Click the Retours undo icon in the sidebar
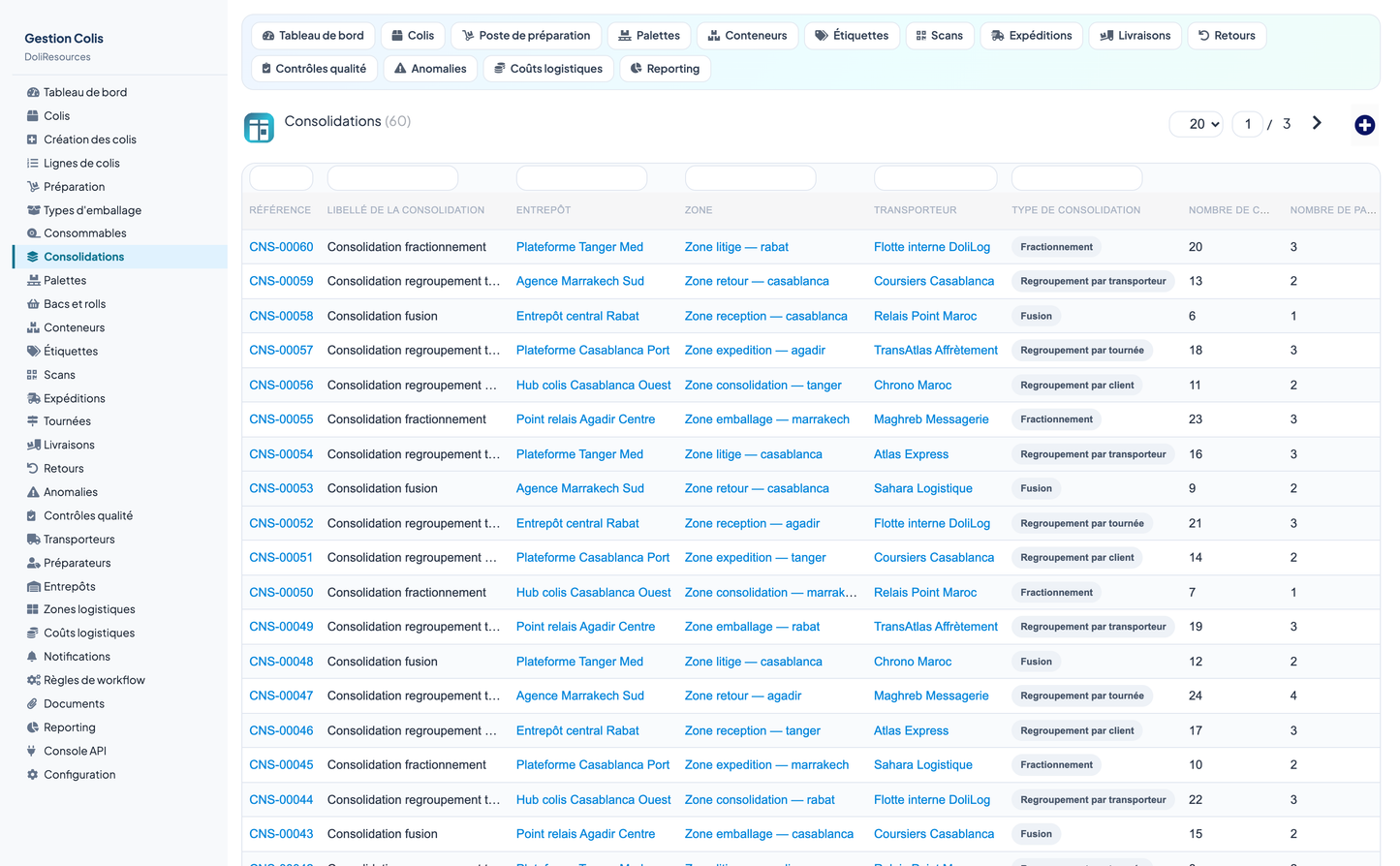The width and height of the screenshot is (1400, 866). click(33, 469)
